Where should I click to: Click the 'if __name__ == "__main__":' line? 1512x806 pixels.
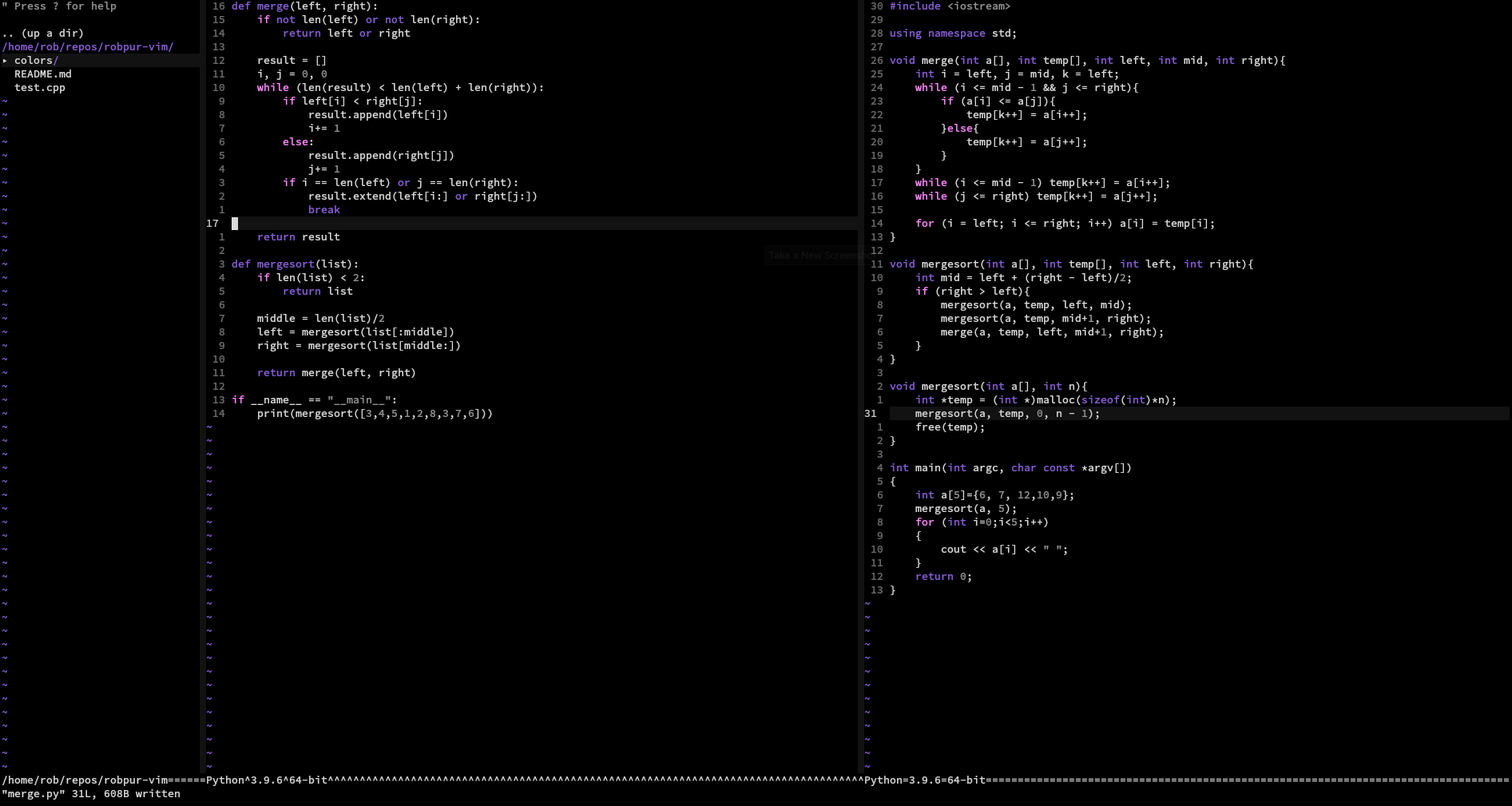click(315, 400)
